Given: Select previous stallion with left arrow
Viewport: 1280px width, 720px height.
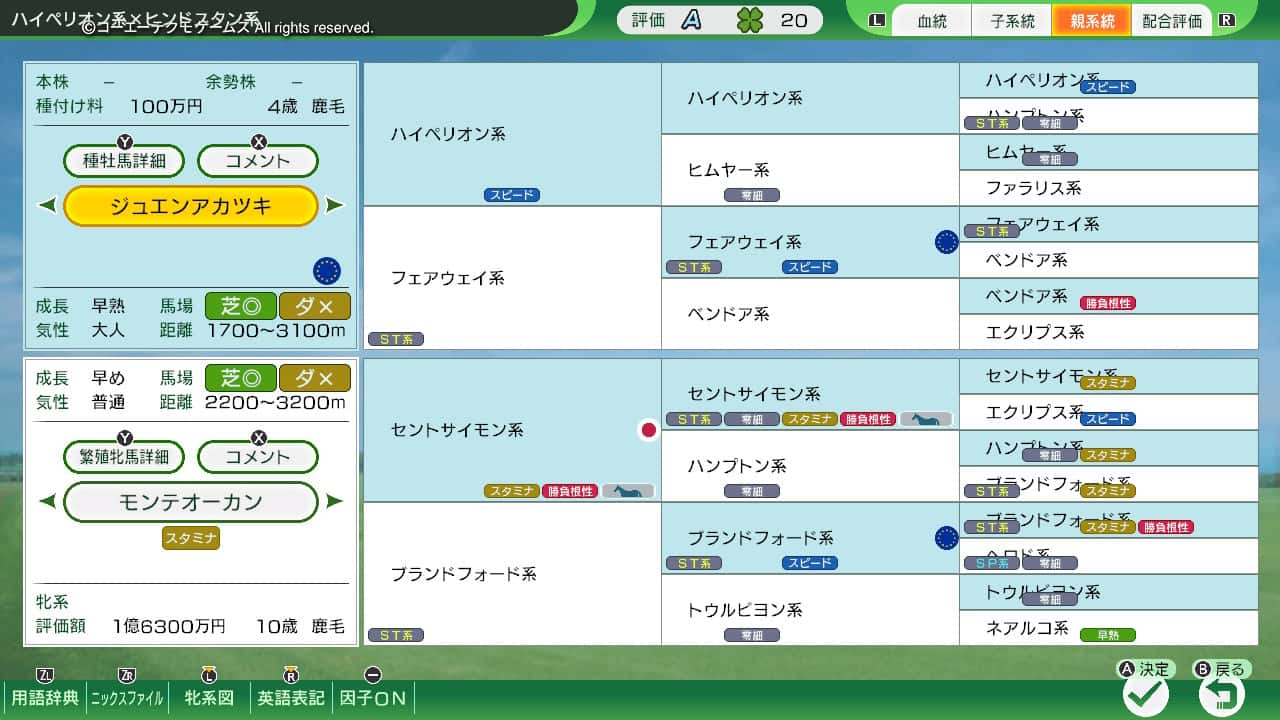Looking at the screenshot, I should click(x=46, y=206).
